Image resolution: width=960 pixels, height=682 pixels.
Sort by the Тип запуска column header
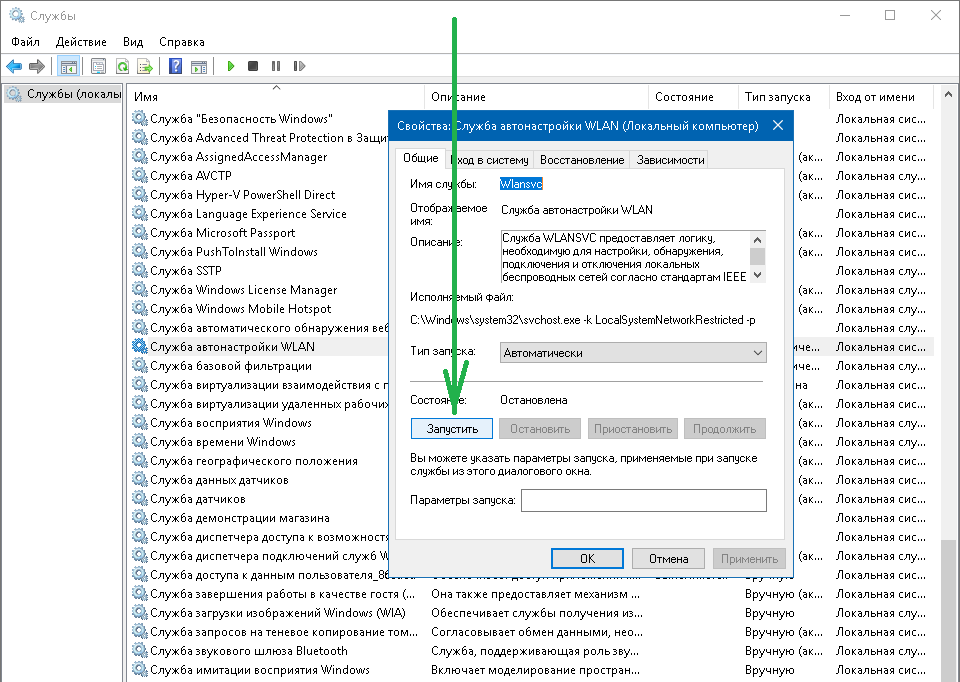(783, 97)
